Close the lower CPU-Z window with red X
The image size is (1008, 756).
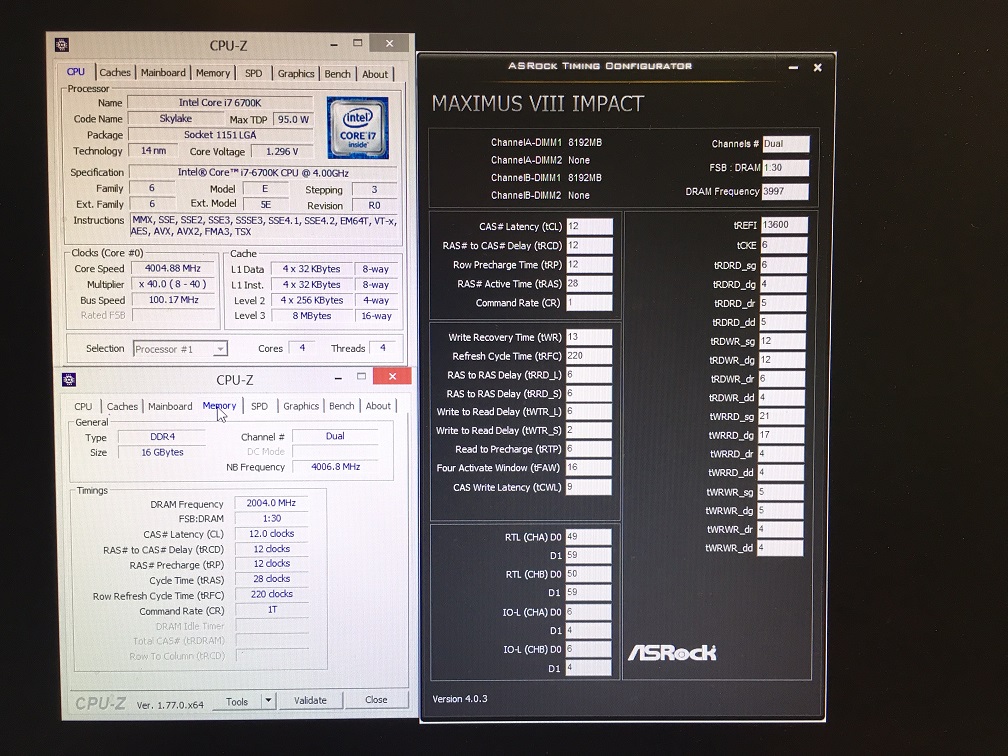click(392, 376)
